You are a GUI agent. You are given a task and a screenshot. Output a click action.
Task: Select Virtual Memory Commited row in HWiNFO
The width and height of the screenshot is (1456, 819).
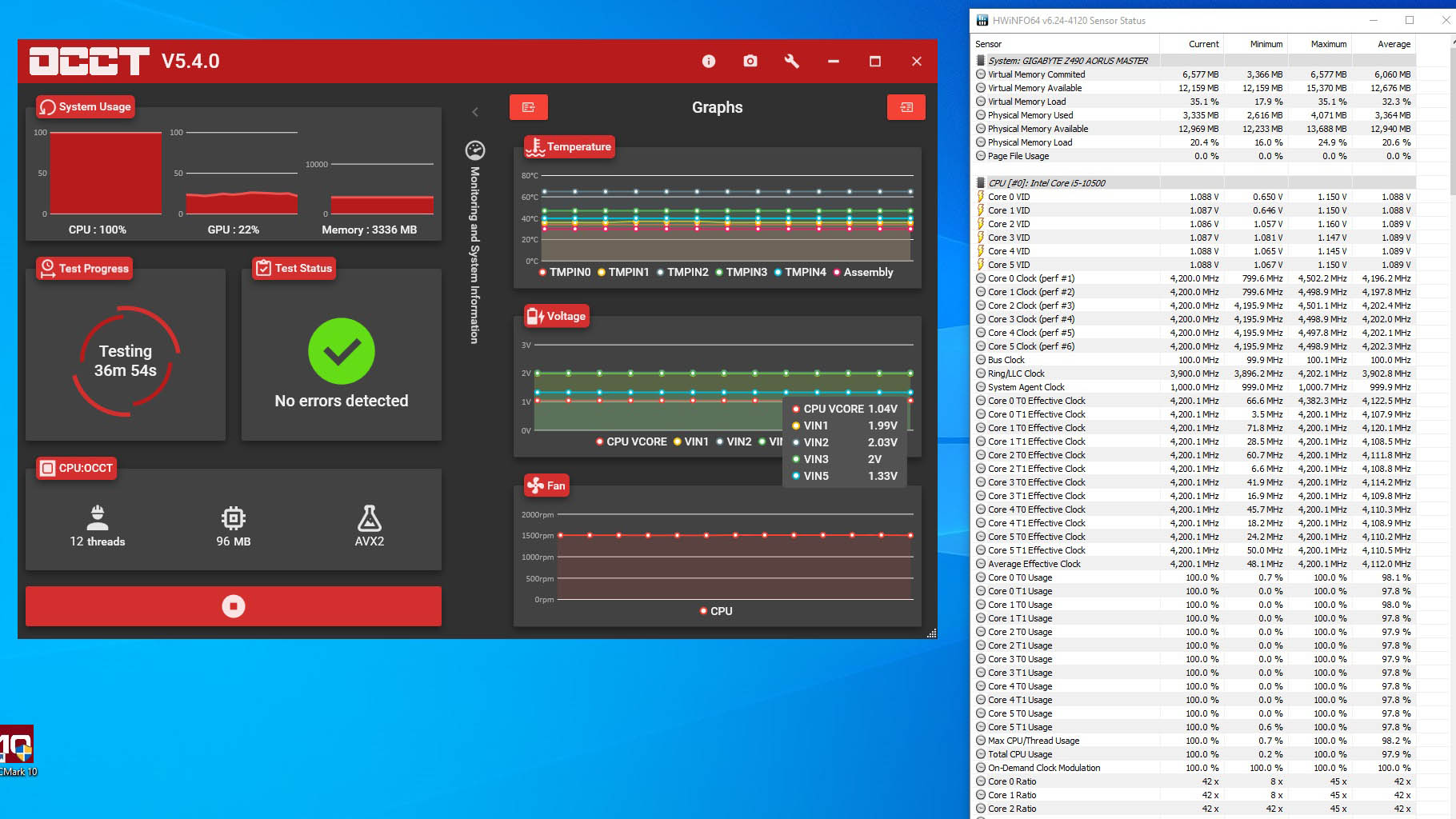pos(1193,74)
